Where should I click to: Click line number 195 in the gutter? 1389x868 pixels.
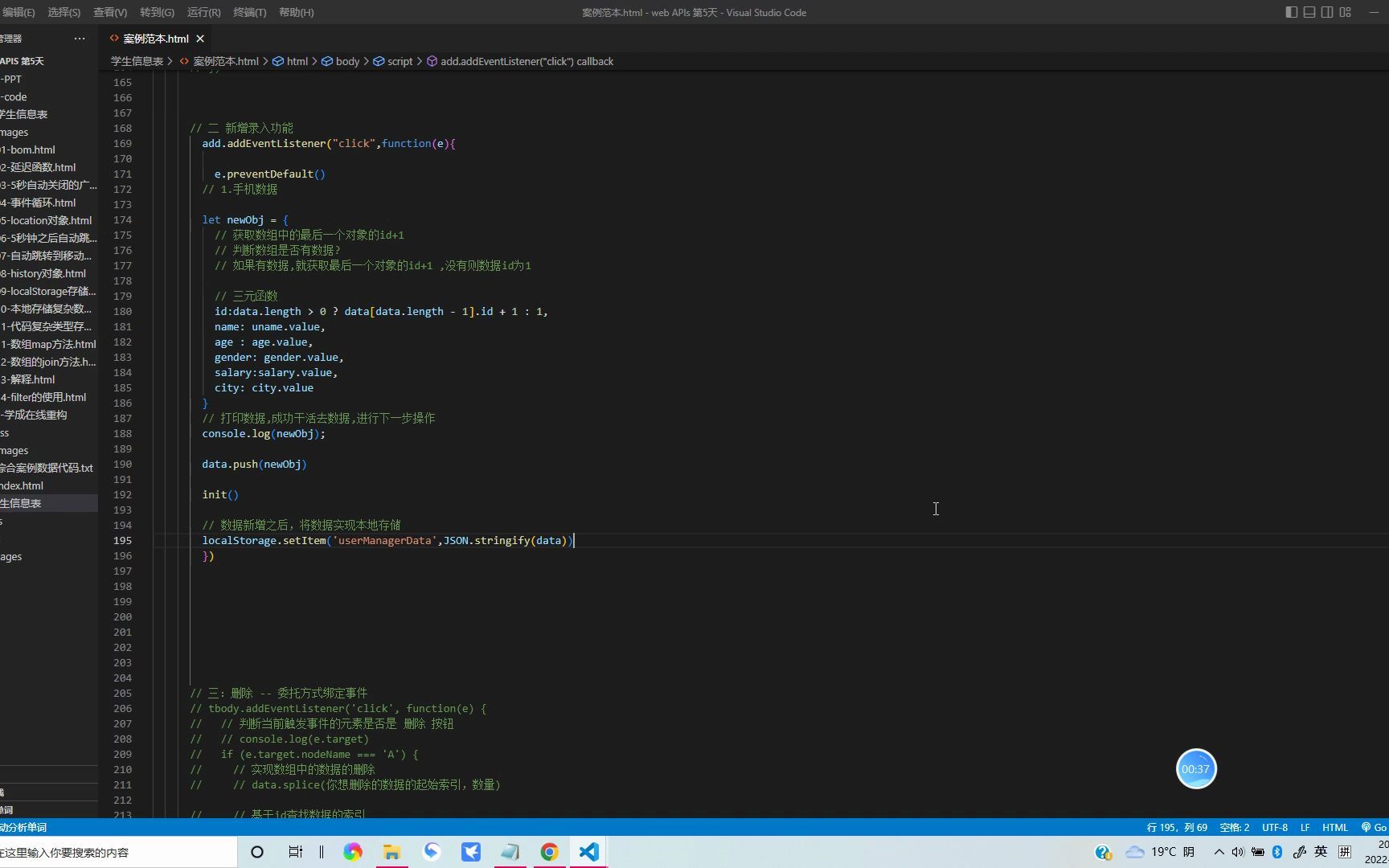point(122,540)
